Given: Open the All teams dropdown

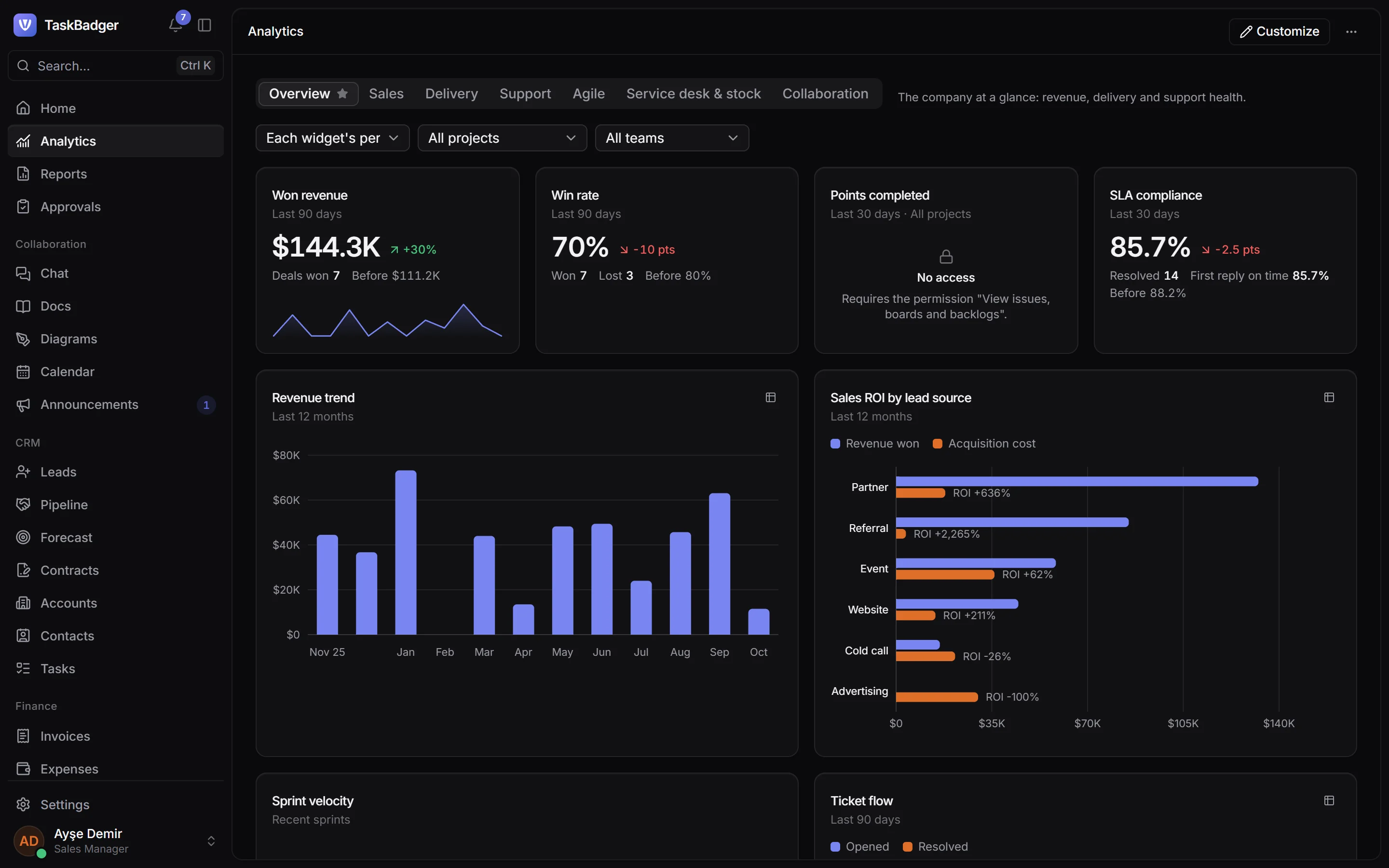Looking at the screenshot, I should tap(671, 138).
